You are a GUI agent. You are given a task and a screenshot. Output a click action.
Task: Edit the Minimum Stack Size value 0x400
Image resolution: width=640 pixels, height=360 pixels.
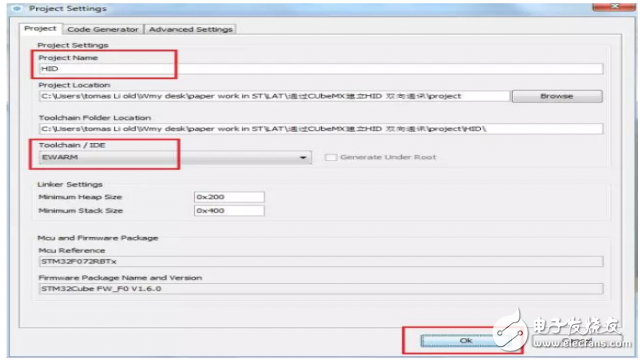(229, 211)
